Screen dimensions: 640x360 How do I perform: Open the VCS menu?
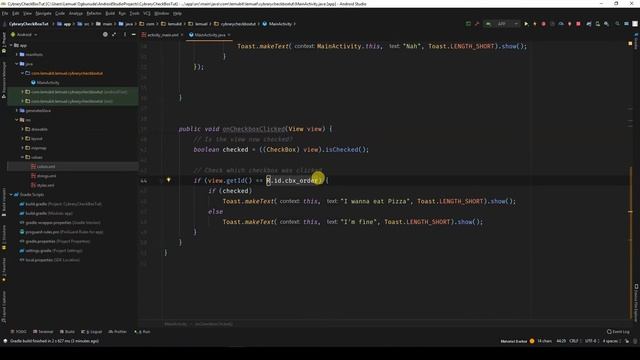147,13
